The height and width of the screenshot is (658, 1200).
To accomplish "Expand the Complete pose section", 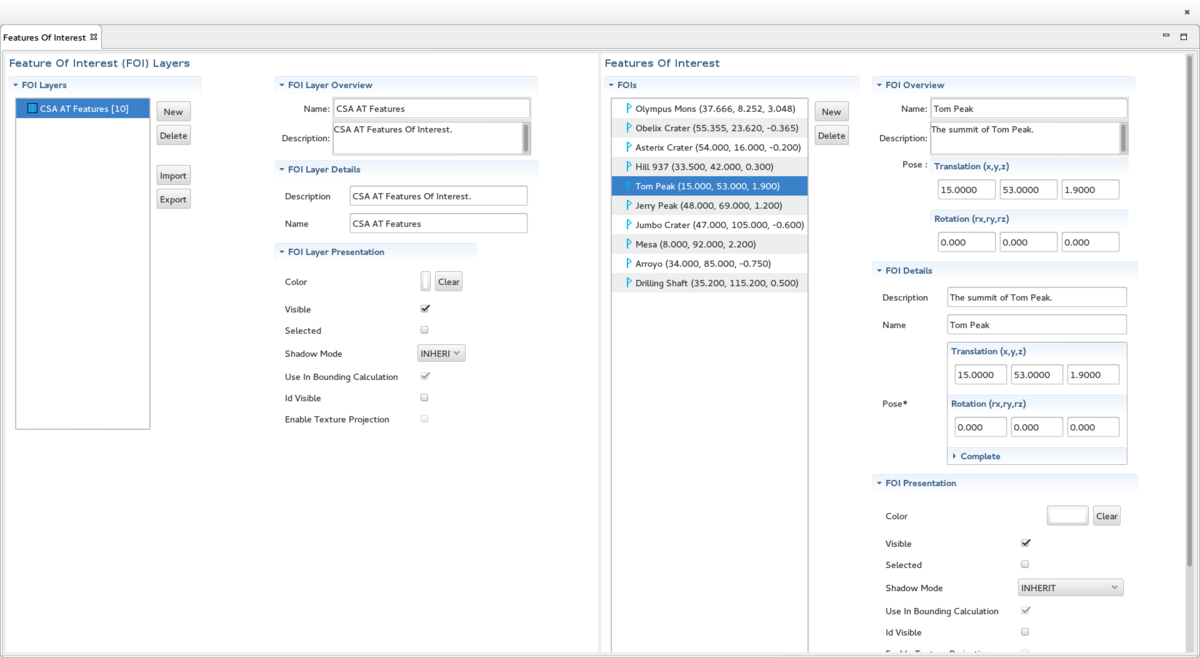I will tap(979, 455).
